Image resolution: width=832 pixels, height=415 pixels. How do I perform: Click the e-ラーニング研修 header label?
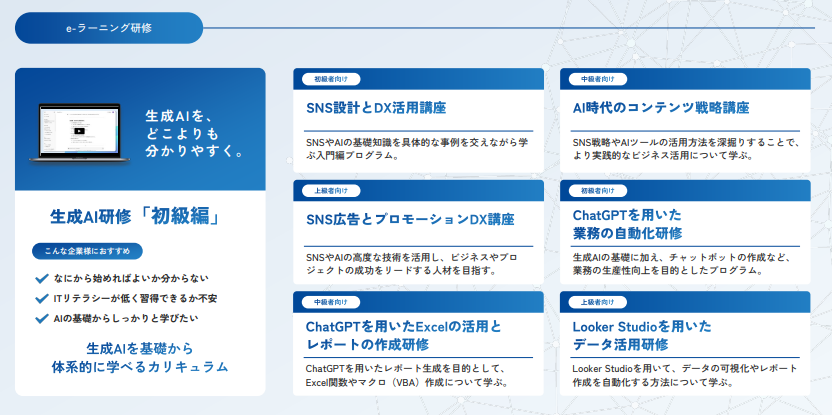coord(109,28)
